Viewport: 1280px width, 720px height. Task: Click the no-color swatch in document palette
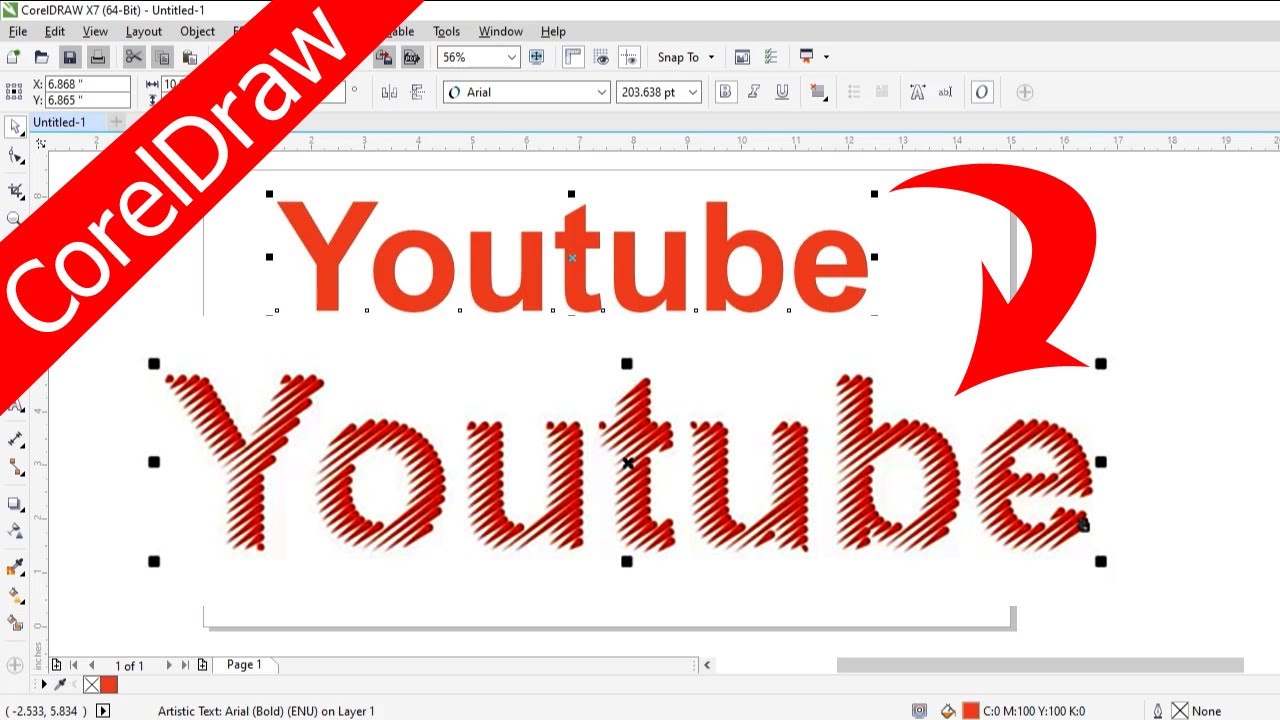(91, 685)
